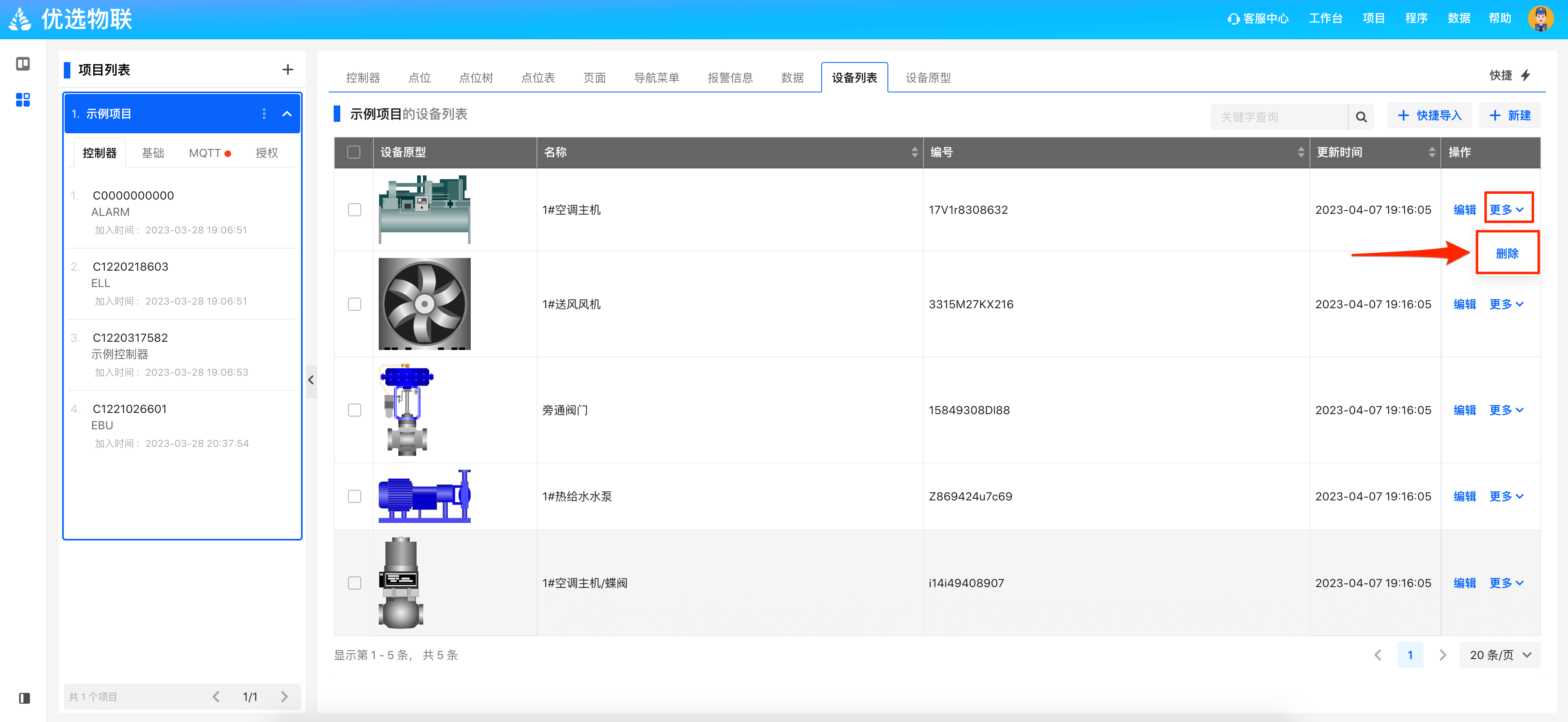Viewport: 1568px width, 722px height.
Task: Open the 1#送风风机 fan thumbnail
Action: point(424,303)
